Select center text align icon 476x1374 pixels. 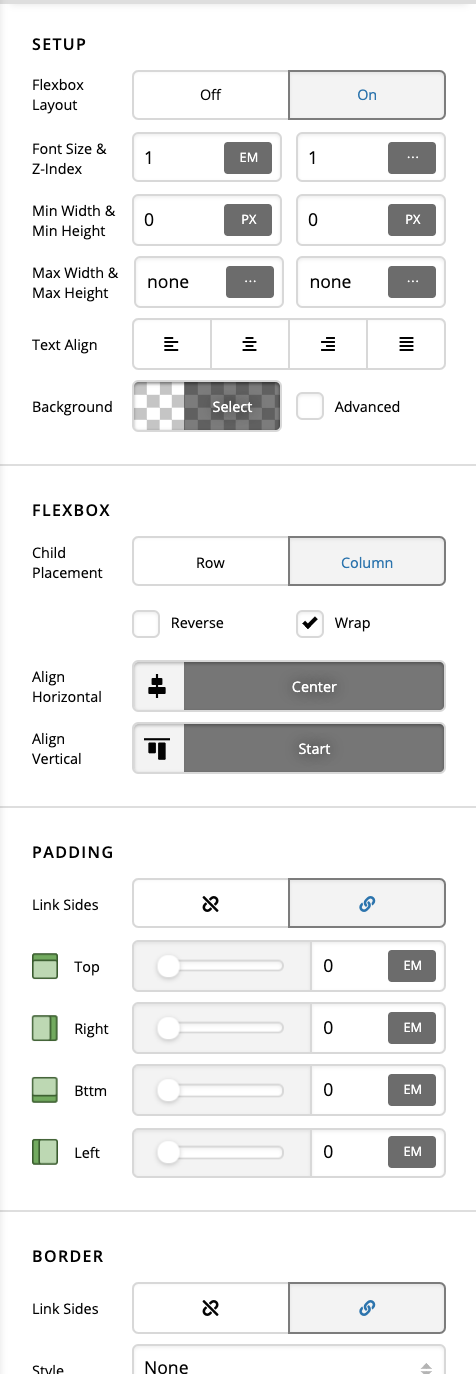coord(250,345)
